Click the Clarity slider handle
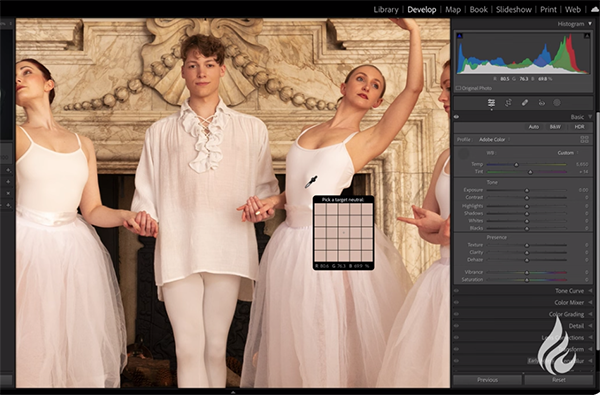The image size is (600, 395). pos(527,253)
